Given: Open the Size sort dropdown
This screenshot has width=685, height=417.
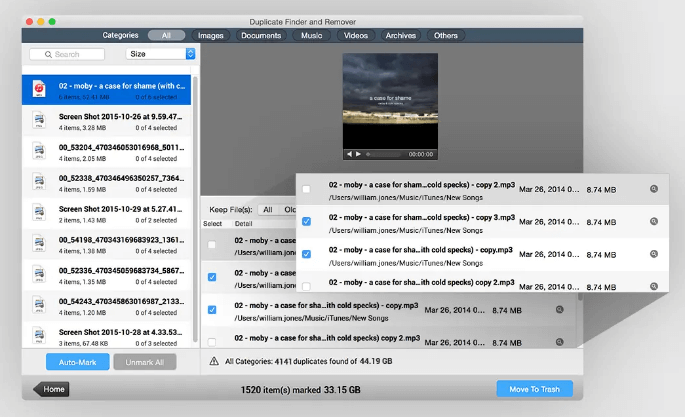Looking at the screenshot, I should [x=160, y=54].
